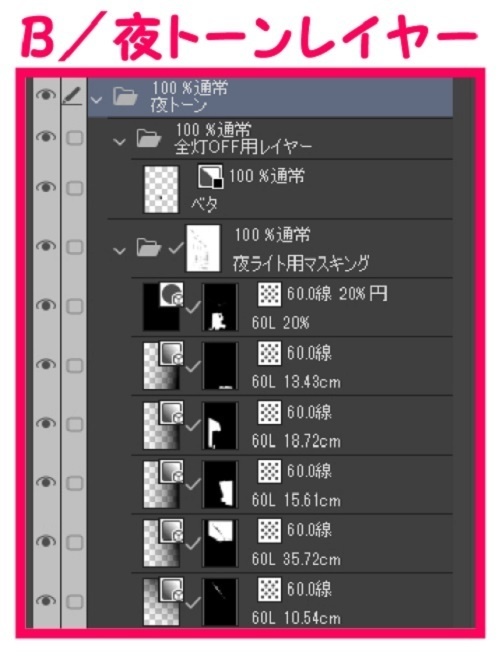Image resolution: width=500 pixels, height=658 pixels.
Task: Hide the 60L 35.72cm layer
Action: tap(45, 542)
